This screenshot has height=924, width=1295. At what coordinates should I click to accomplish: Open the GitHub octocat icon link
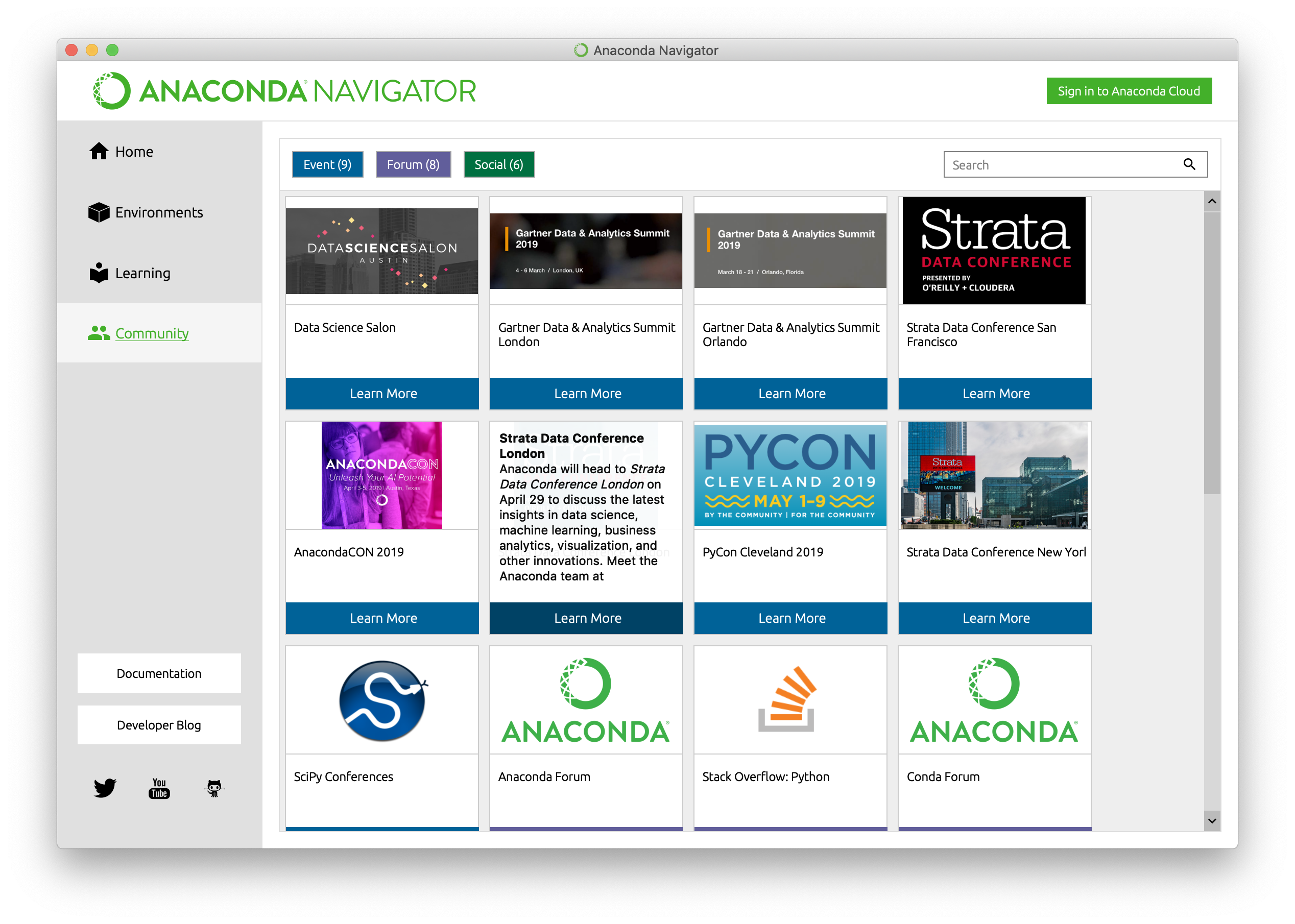point(214,788)
